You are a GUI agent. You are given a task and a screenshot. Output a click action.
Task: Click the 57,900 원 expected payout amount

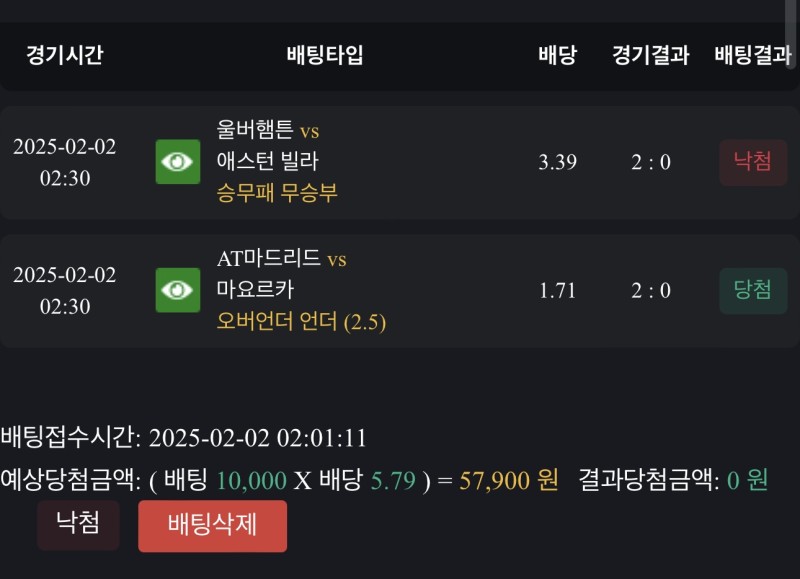(x=509, y=480)
